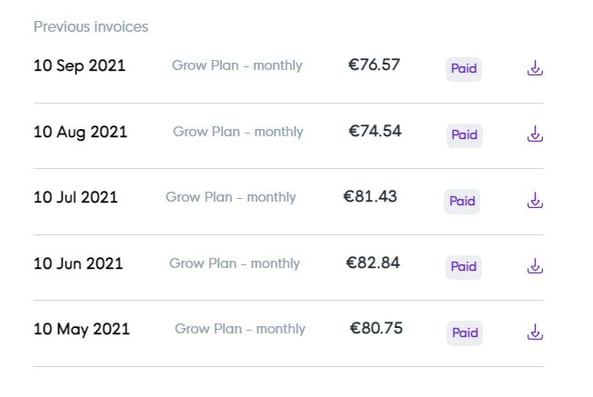Click the Paid badge for June invoice
This screenshot has width=593, height=397.
[464, 267]
